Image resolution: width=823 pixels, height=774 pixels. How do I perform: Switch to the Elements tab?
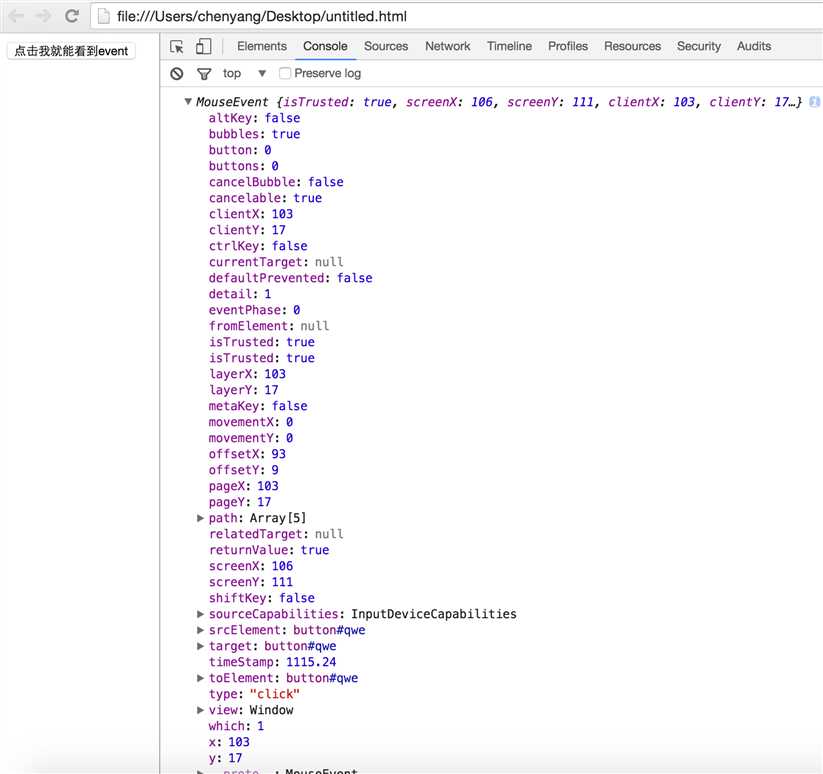click(262, 46)
